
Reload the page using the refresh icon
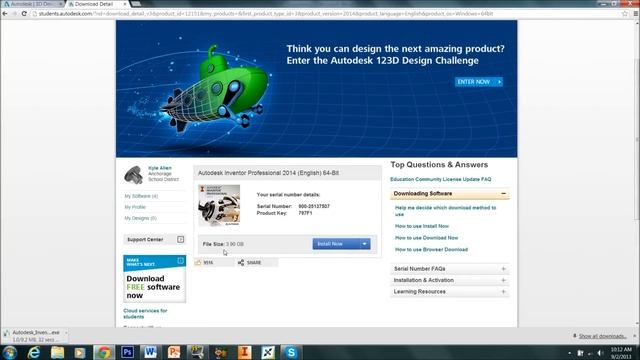tap(24, 13)
